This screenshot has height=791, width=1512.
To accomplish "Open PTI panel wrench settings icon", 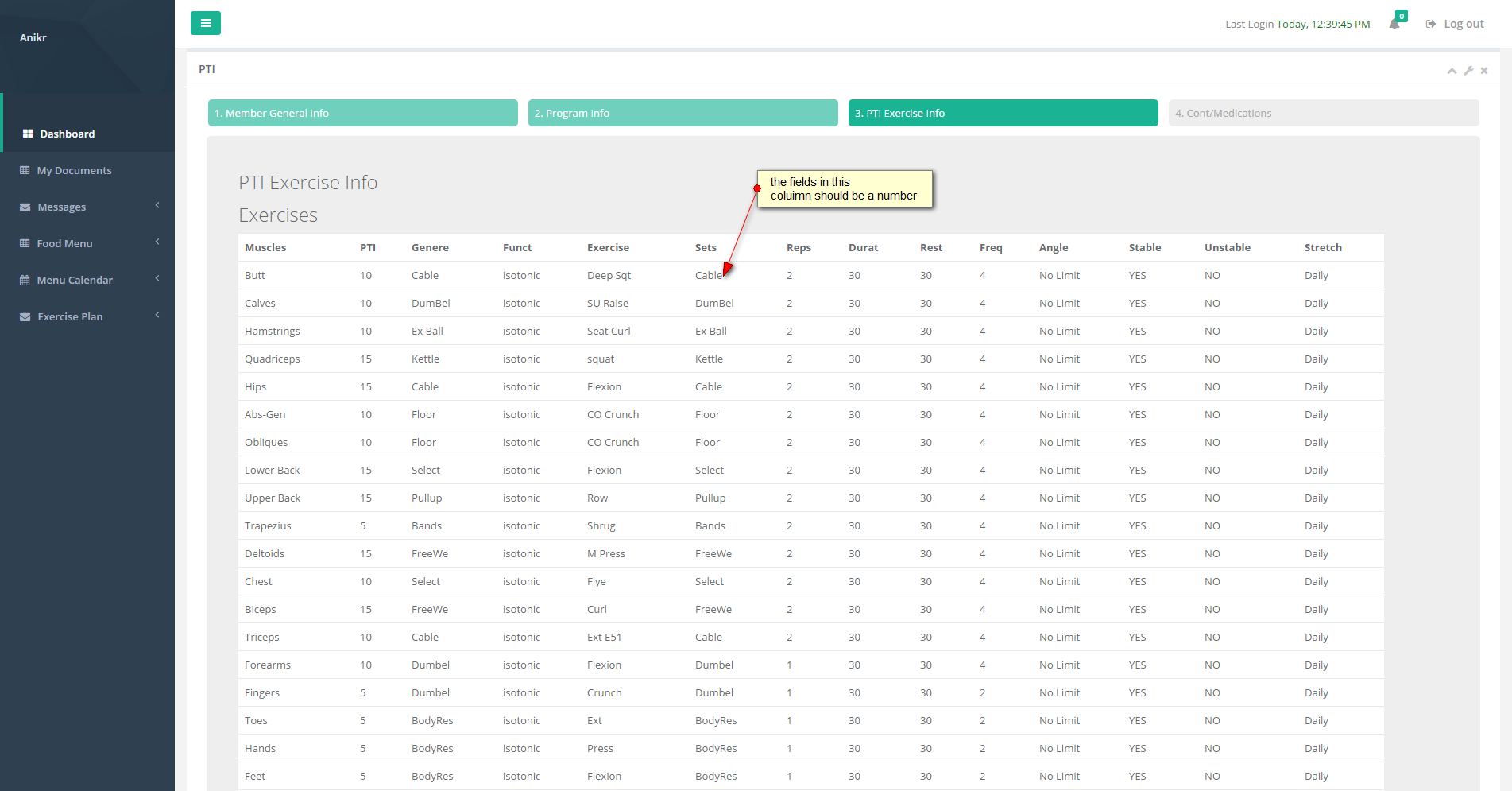I will point(1468,71).
